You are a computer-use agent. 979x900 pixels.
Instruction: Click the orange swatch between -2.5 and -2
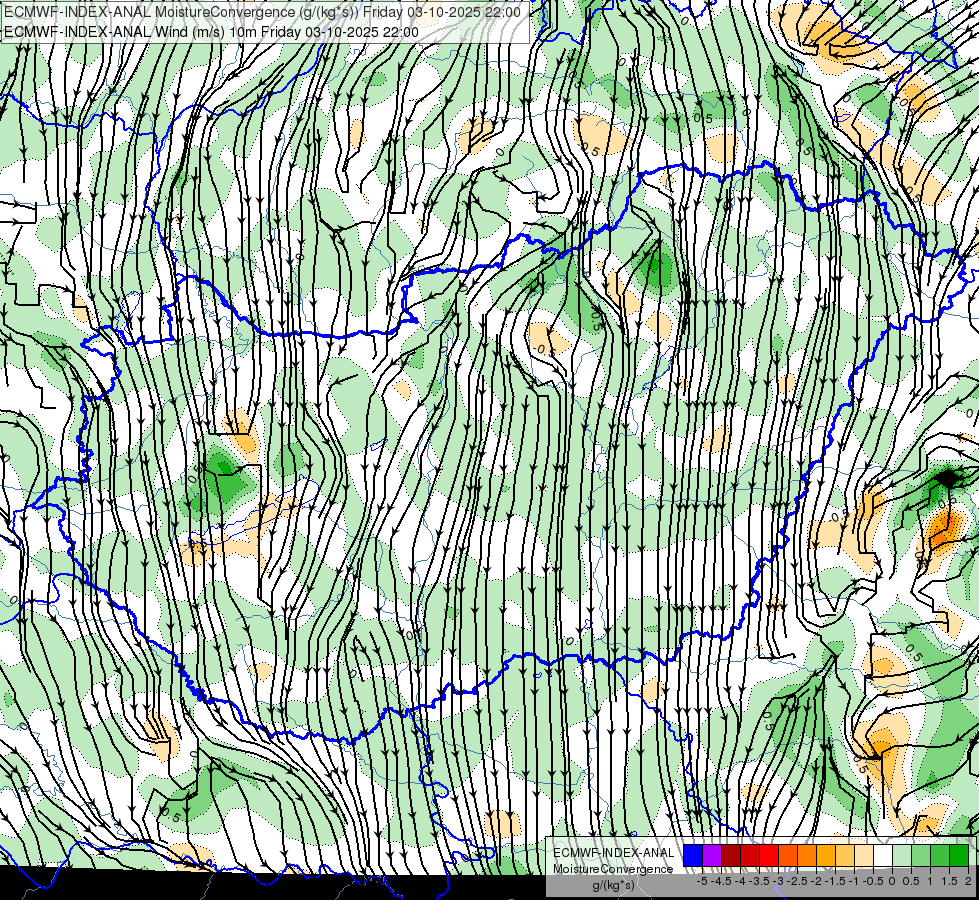click(x=807, y=855)
